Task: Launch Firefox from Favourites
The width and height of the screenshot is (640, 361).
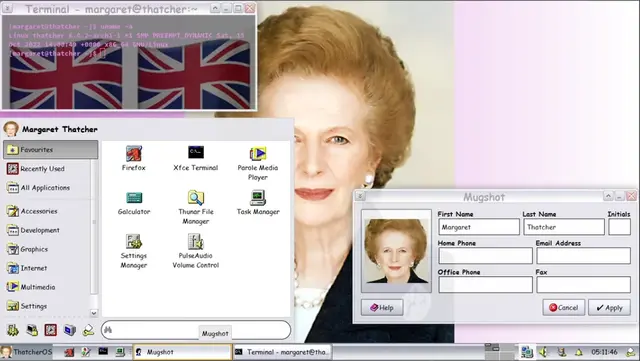Action: tap(133, 159)
